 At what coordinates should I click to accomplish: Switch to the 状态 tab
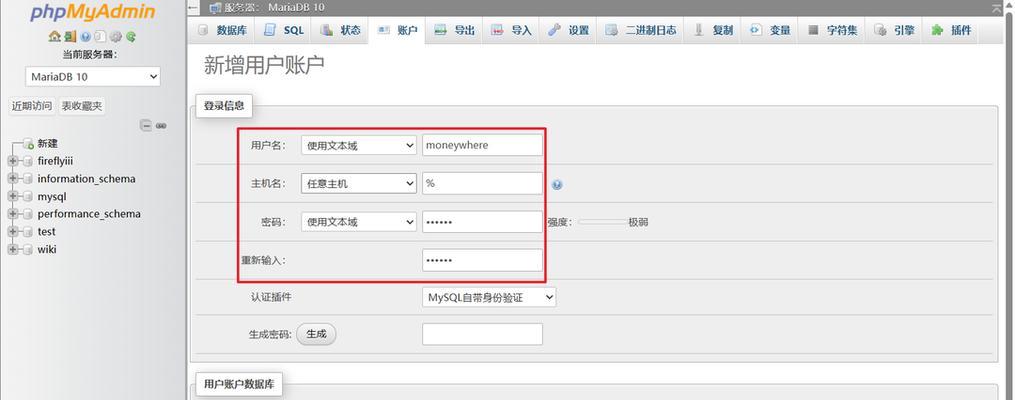coord(340,30)
